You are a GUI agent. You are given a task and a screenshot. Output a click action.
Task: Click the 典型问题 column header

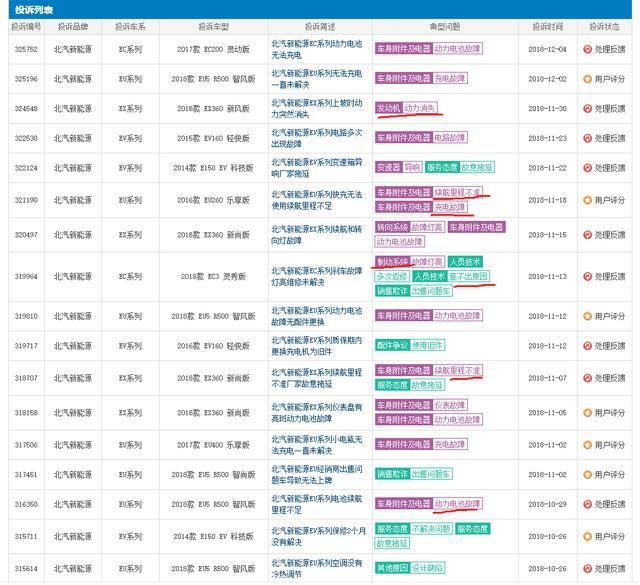pos(445,27)
